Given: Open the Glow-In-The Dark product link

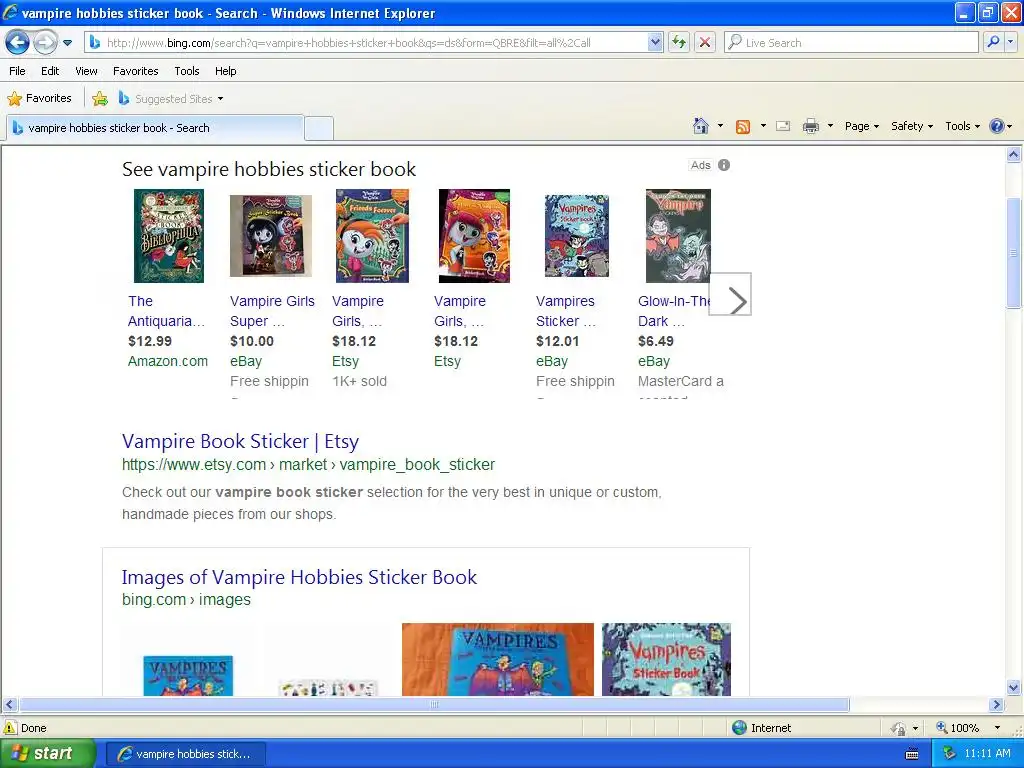Looking at the screenshot, I should click(x=673, y=311).
